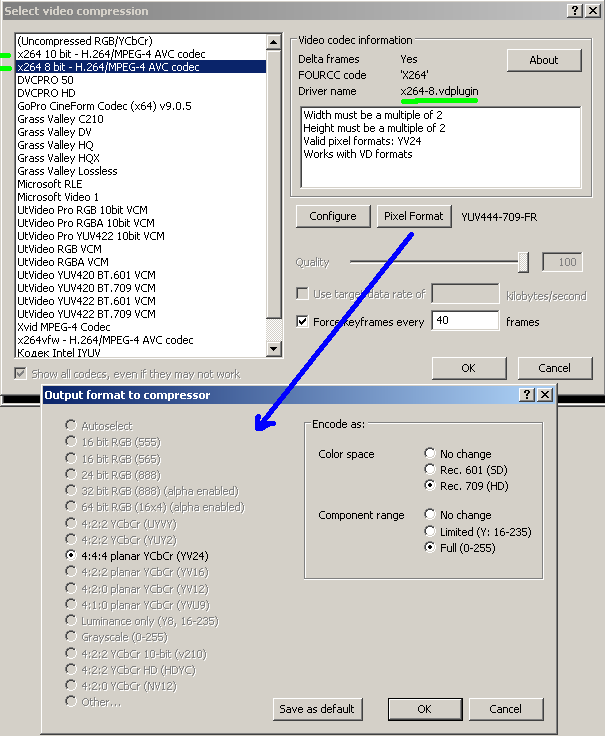The width and height of the screenshot is (605, 736).
Task: Open codec Configure dialog
Action: (333, 216)
